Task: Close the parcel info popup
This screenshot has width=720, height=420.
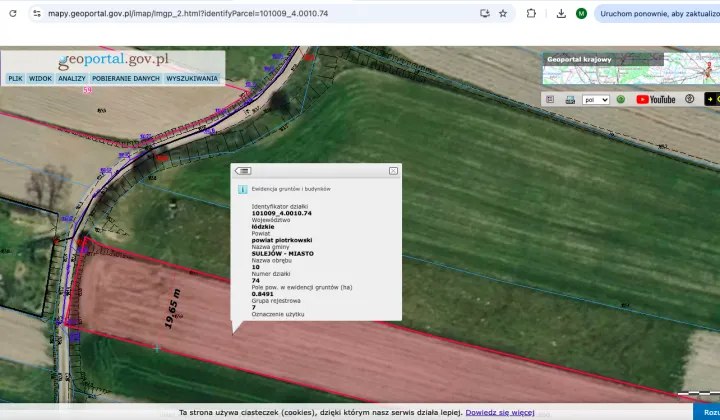Action: pyautogui.click(x=394, y=171)
